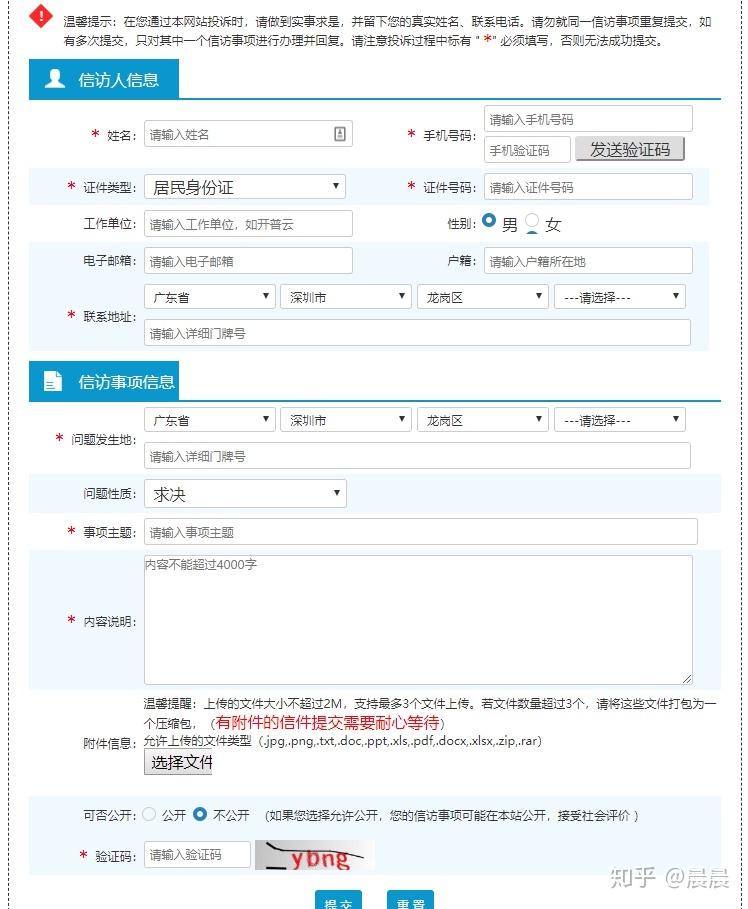
Task: Click the 附件信息 label
Action: pyautogui.click(x=110, y=743)
